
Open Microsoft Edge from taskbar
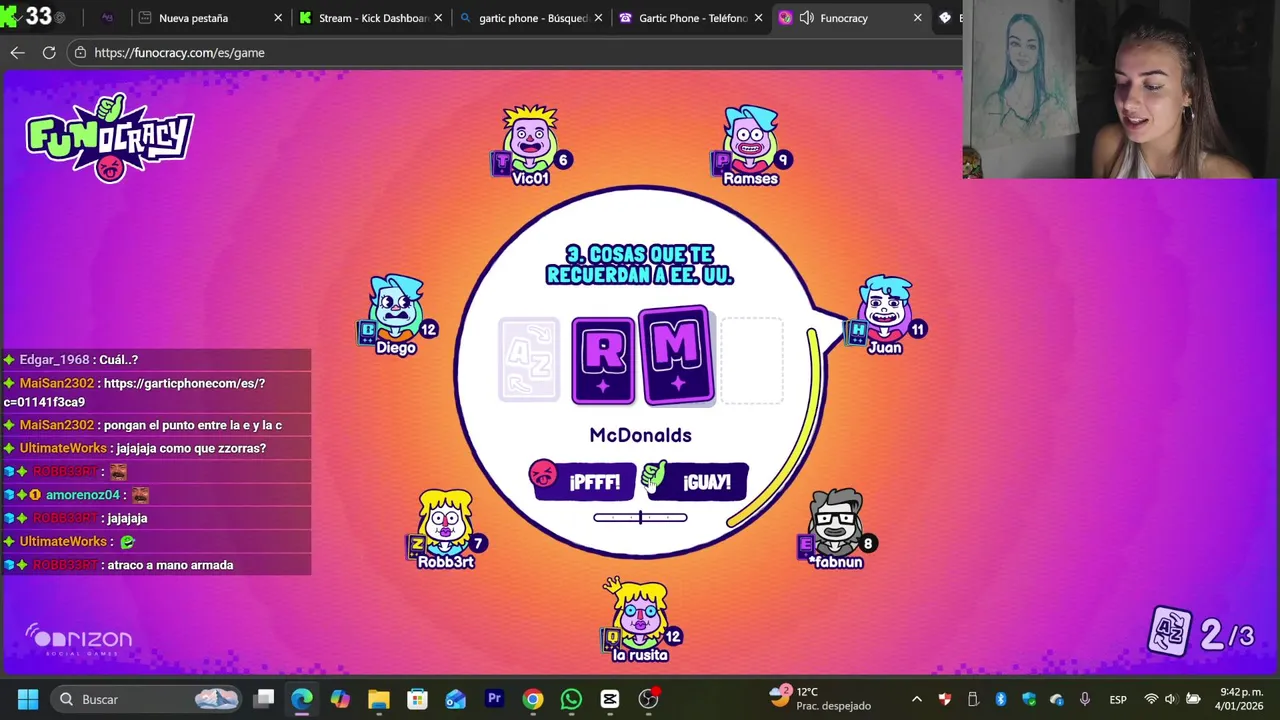[x=302, y=699]
